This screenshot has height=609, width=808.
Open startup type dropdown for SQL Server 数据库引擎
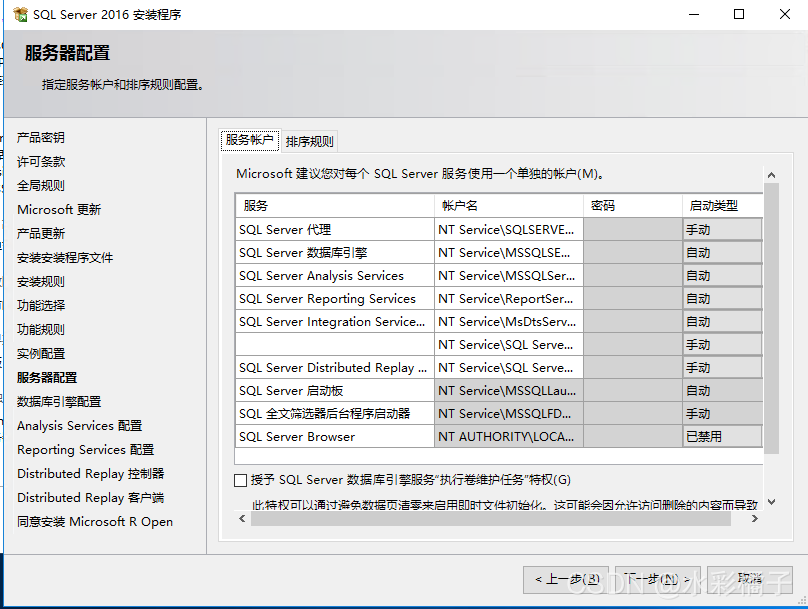(722, 252)
